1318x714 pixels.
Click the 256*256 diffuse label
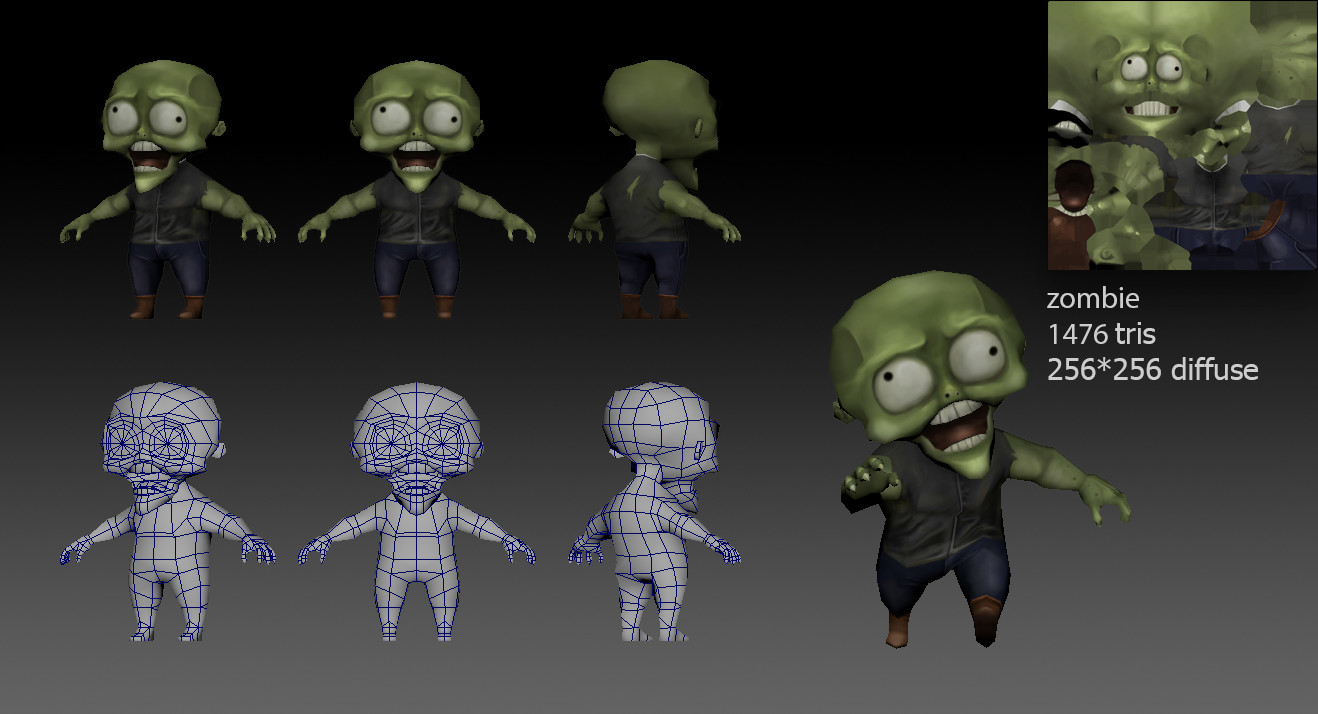[x=1152, y=369]
